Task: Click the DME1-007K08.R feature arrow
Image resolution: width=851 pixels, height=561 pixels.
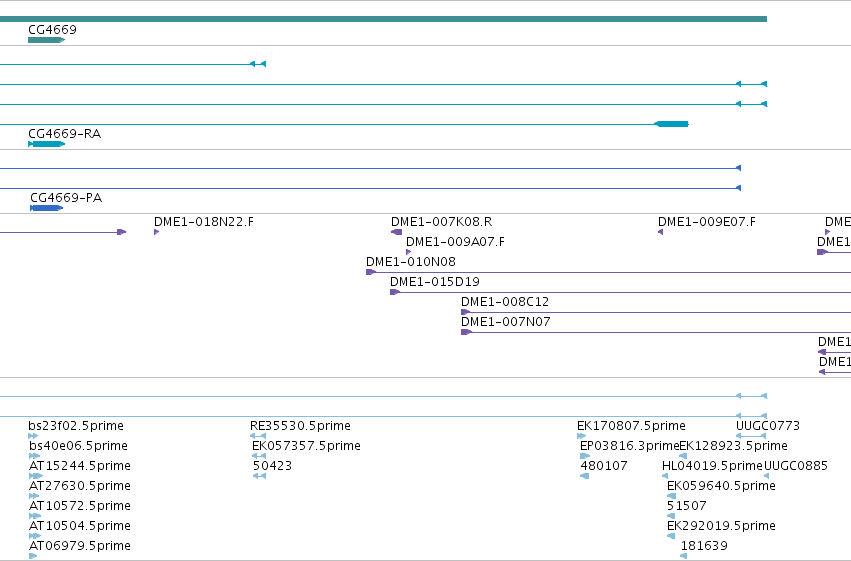Action: 397,232
